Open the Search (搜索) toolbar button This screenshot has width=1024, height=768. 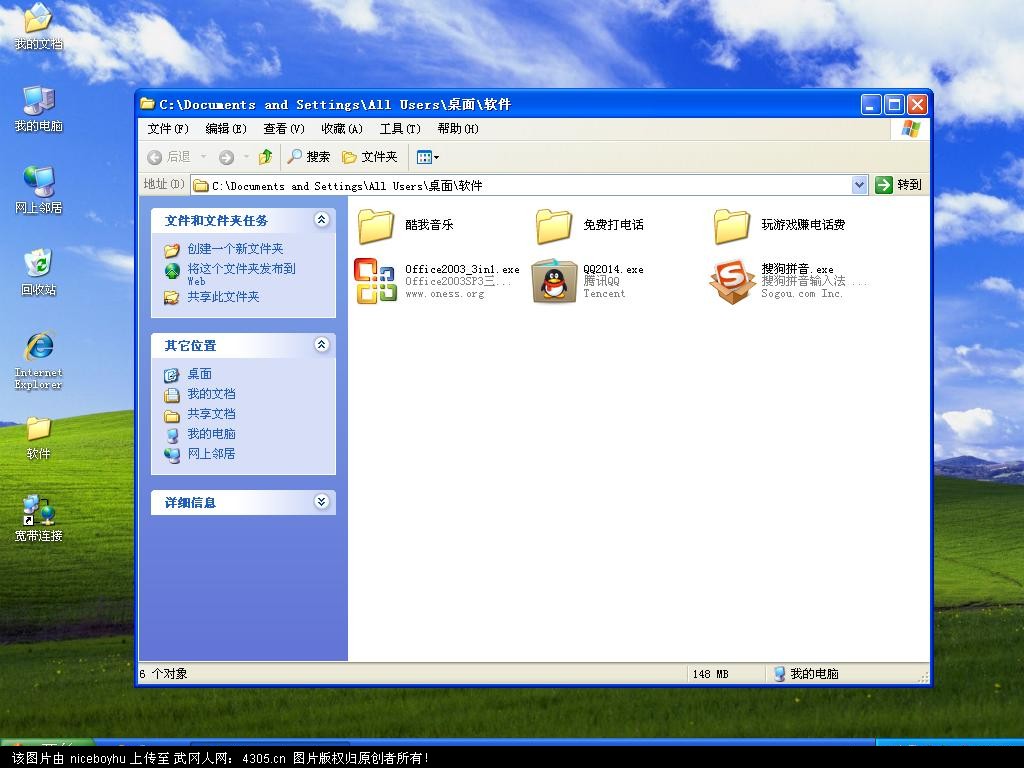tap(309, 157)
